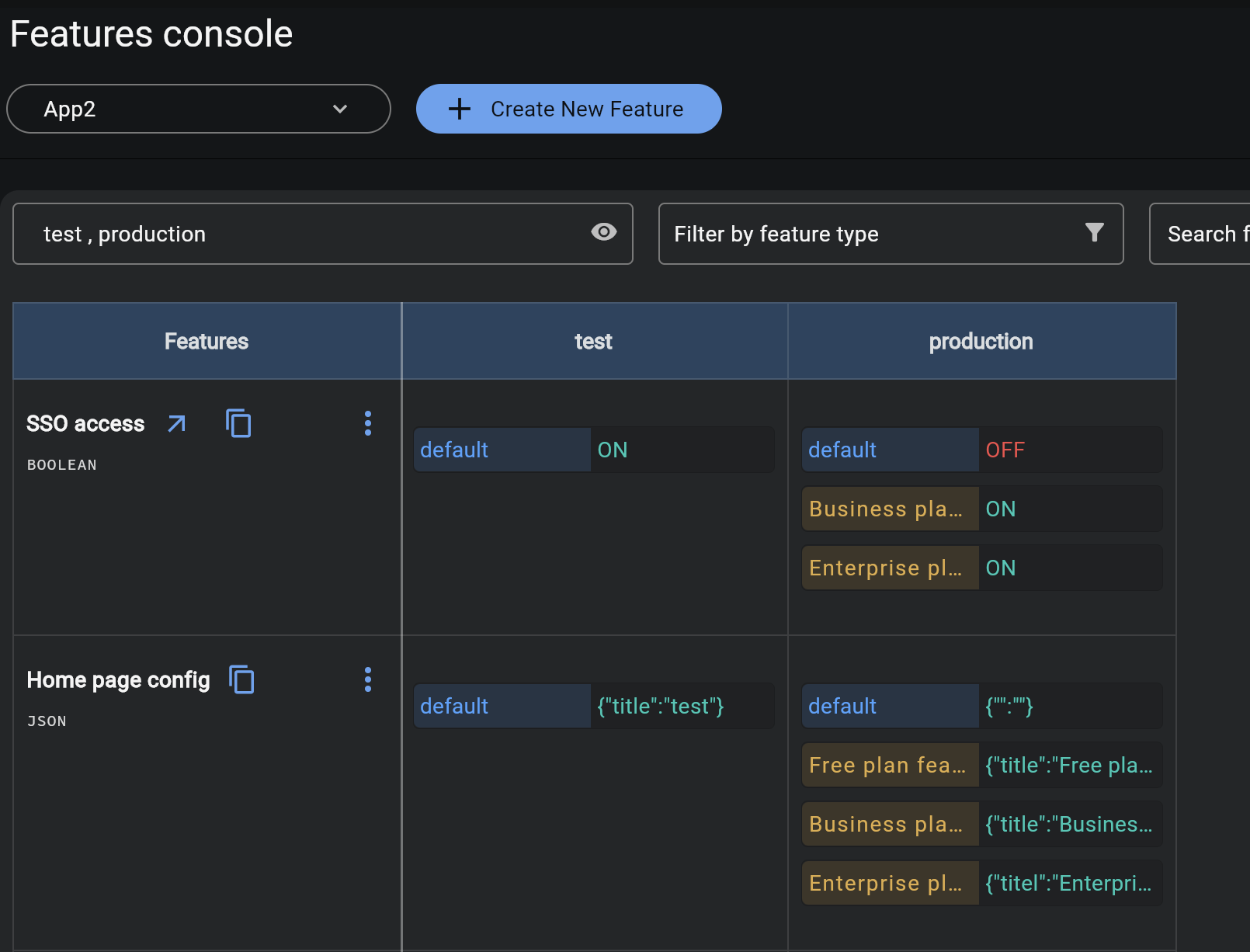1250x952 pixels.
Task: Copy the Home page config feature
Action: point(242,680)
